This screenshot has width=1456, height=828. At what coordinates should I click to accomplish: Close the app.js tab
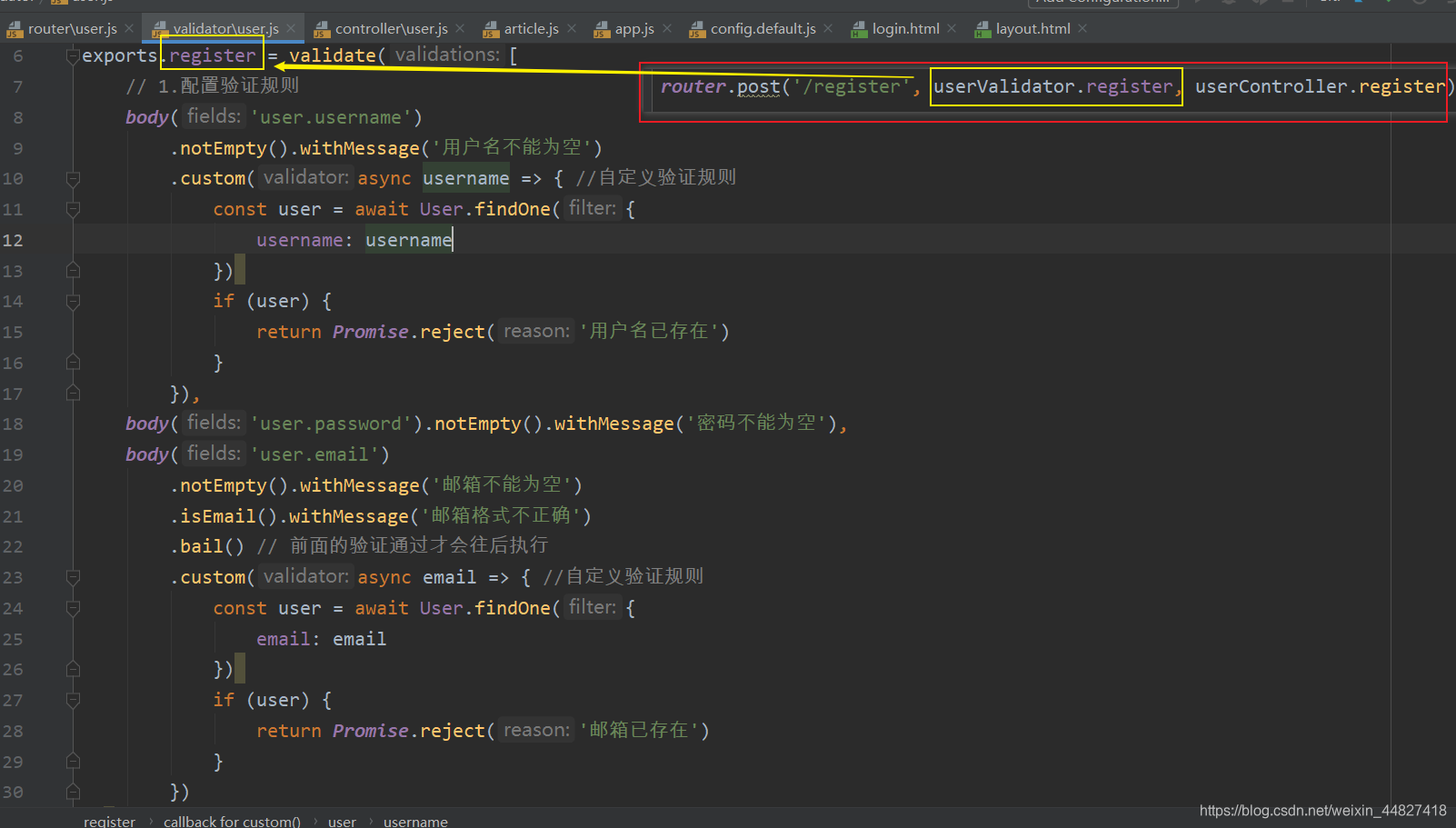coord(667,29)
